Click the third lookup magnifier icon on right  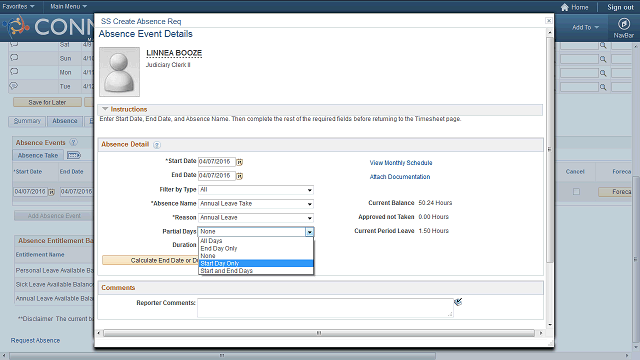(603, 73)
